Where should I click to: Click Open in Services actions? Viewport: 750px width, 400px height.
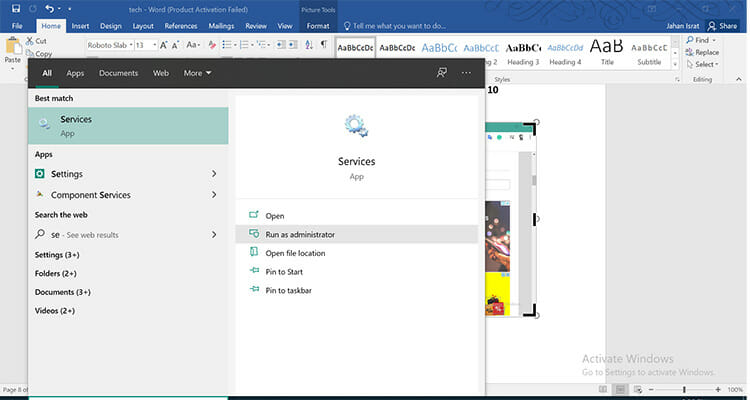(x=356, y=216)
